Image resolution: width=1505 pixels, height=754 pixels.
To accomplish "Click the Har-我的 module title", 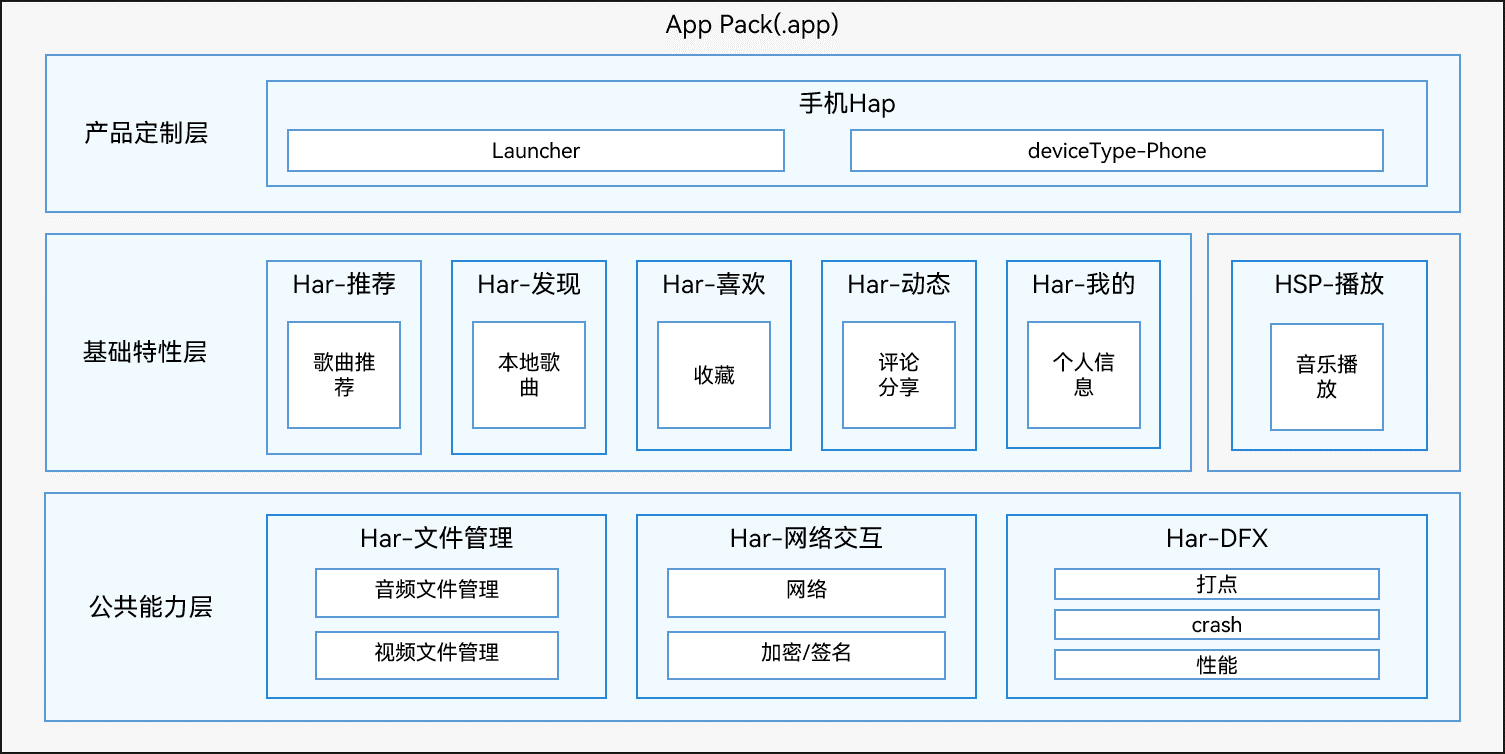I will (1084, 284).
